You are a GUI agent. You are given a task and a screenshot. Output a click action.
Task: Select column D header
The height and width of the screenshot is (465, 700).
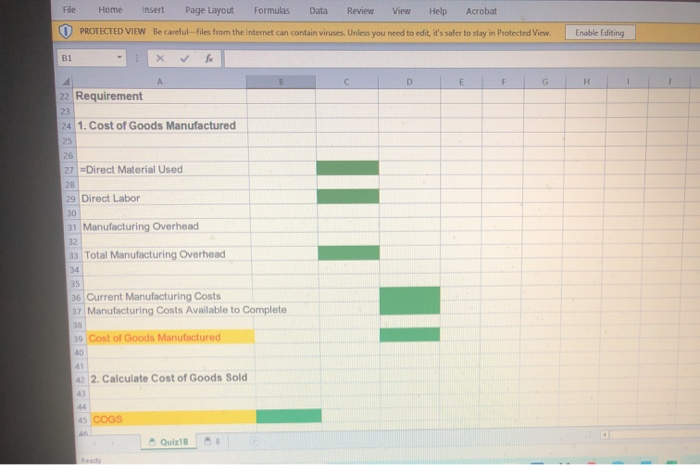[409, 82]
